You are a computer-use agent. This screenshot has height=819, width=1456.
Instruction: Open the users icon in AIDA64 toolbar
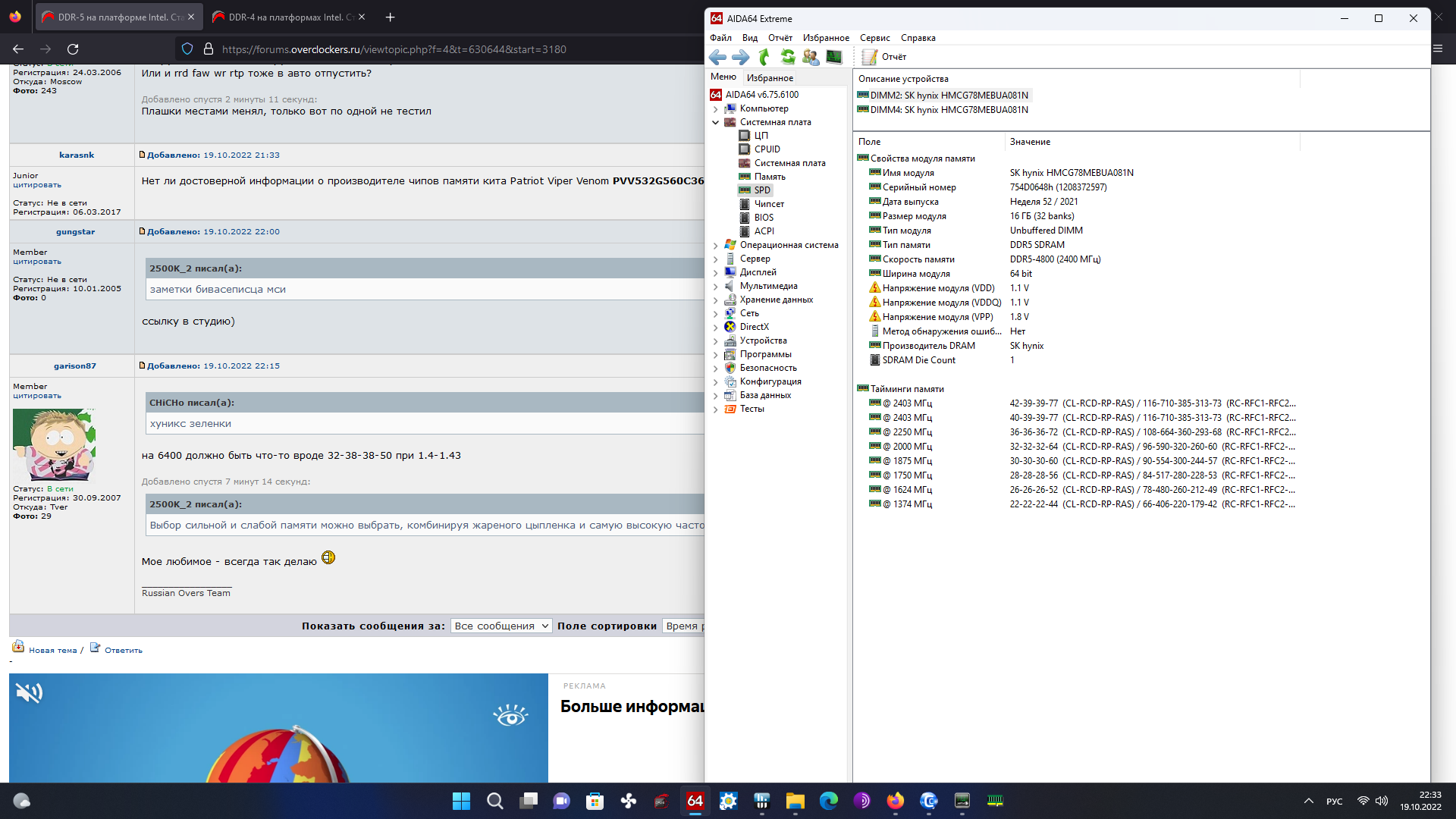811,57
